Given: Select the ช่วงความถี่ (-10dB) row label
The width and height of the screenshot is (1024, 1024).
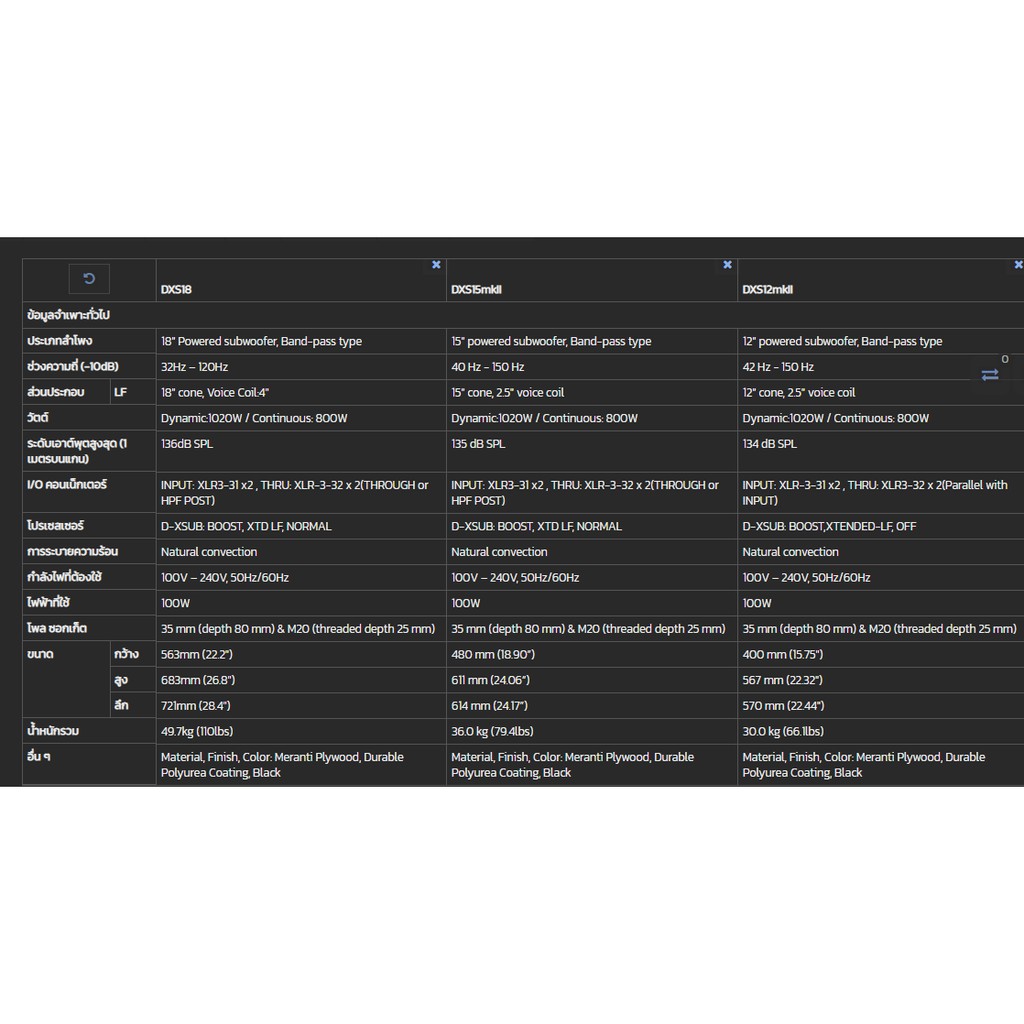Looking at the screenshot, I should (x=72, y=367).
